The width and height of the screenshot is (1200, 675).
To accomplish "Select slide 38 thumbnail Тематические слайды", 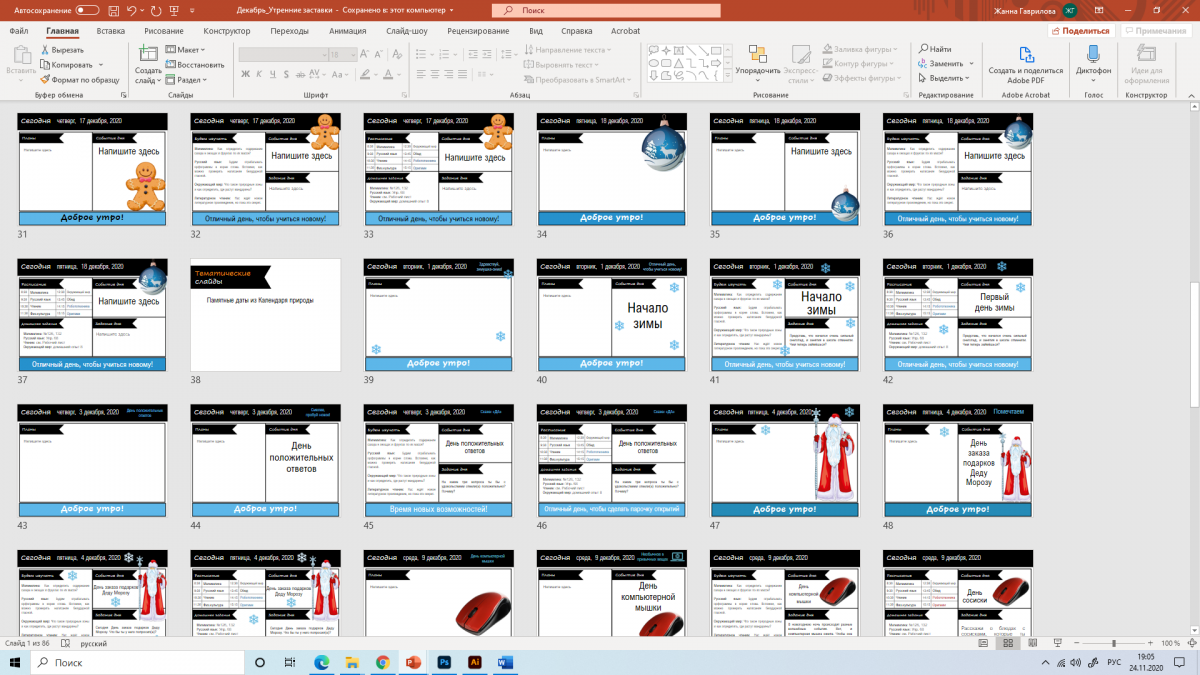I will click(x=265, y=314).
